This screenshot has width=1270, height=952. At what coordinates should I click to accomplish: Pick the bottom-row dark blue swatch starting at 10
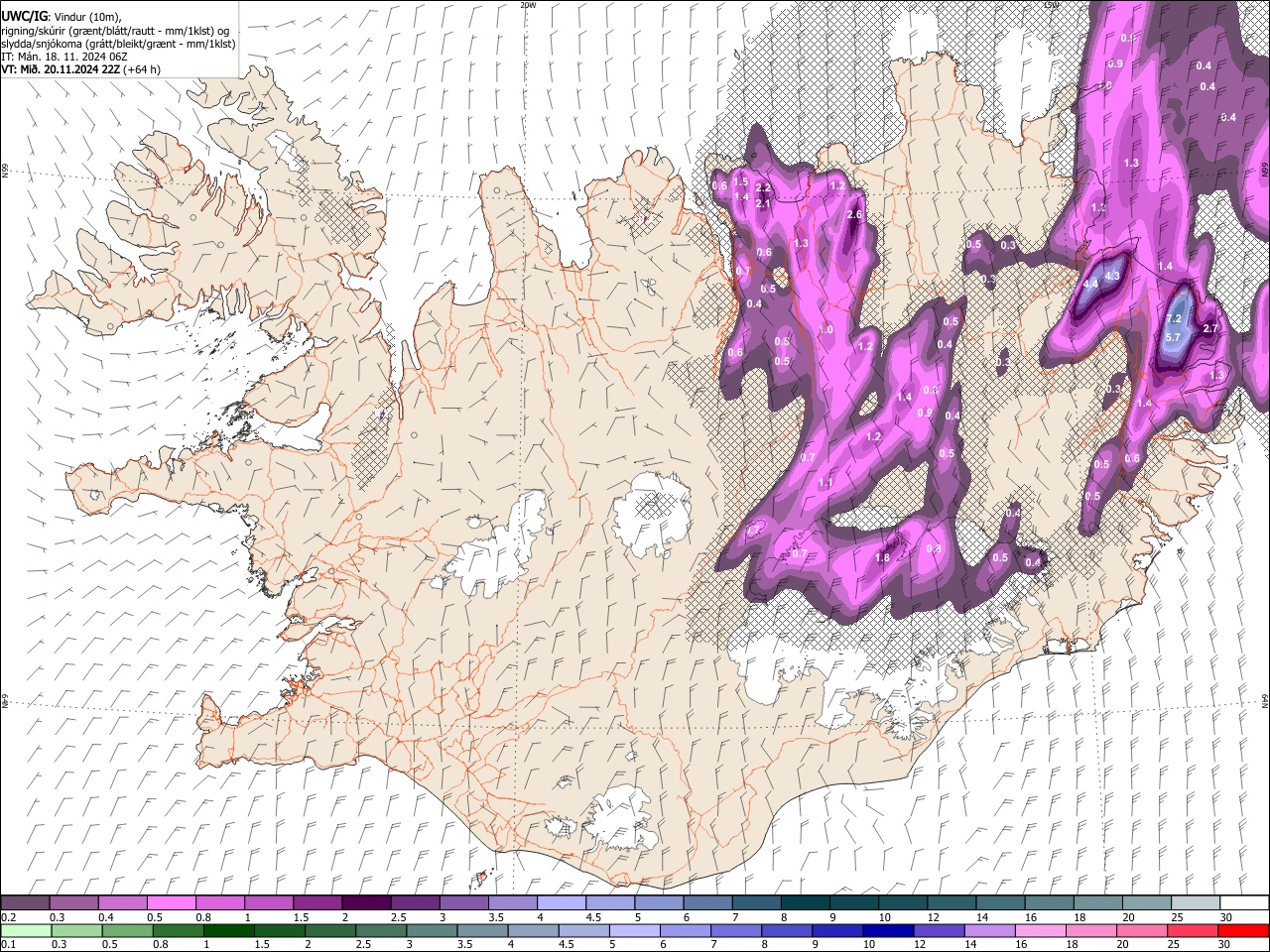point(889,930)
